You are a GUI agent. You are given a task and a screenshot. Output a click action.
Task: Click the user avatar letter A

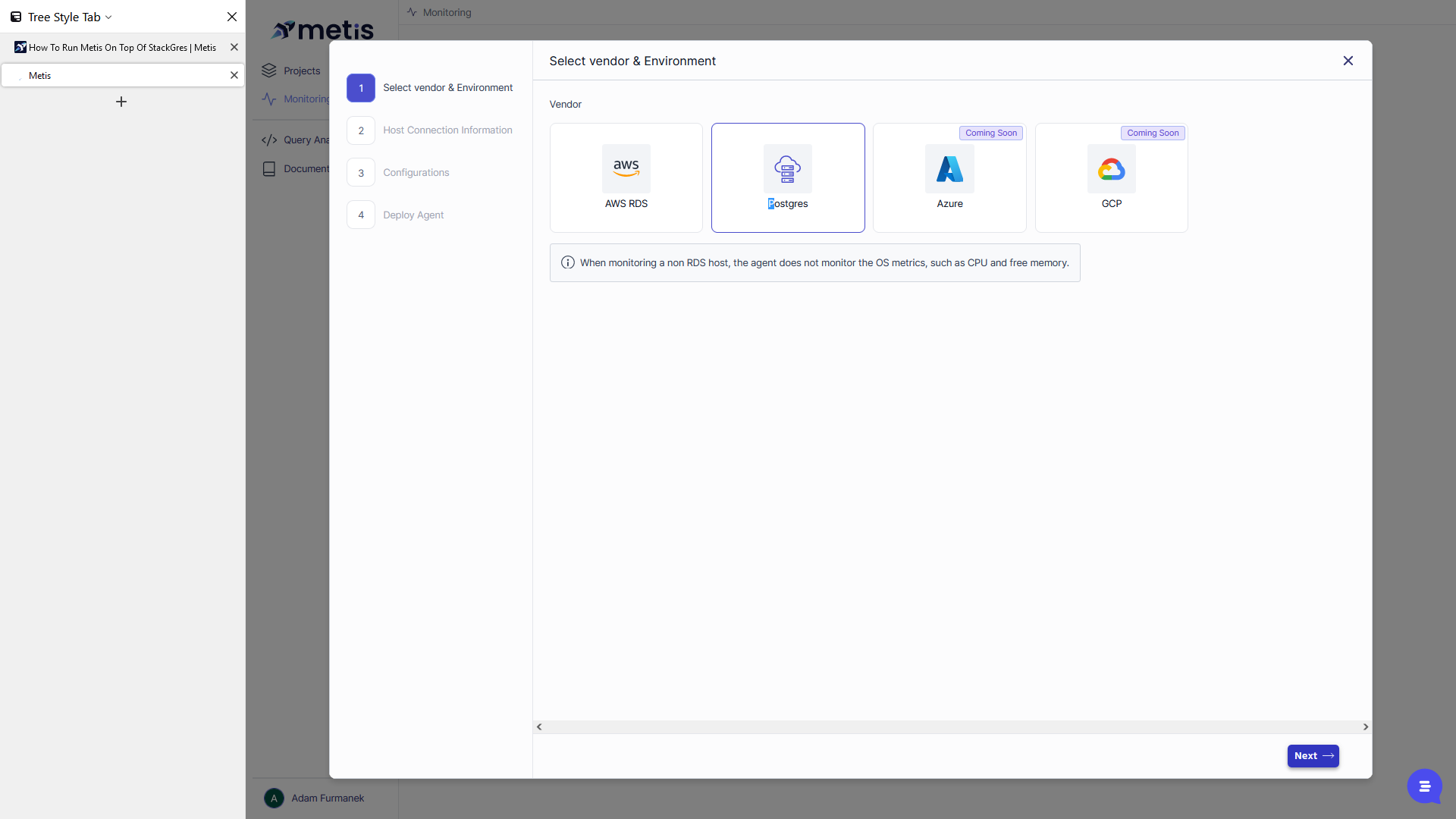(274, 798)
